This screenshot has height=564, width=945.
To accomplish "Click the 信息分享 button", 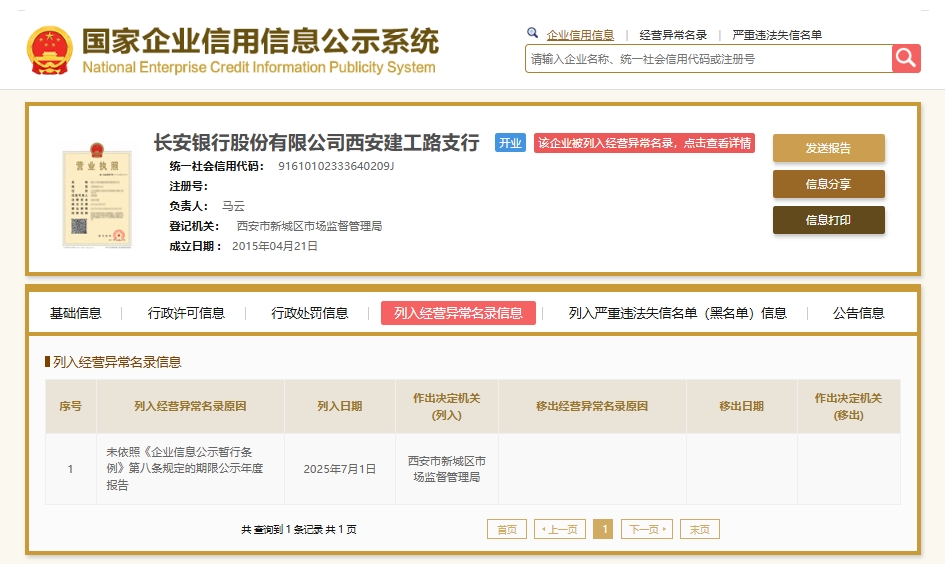I will pyautogui.click(x=829, y=184).
